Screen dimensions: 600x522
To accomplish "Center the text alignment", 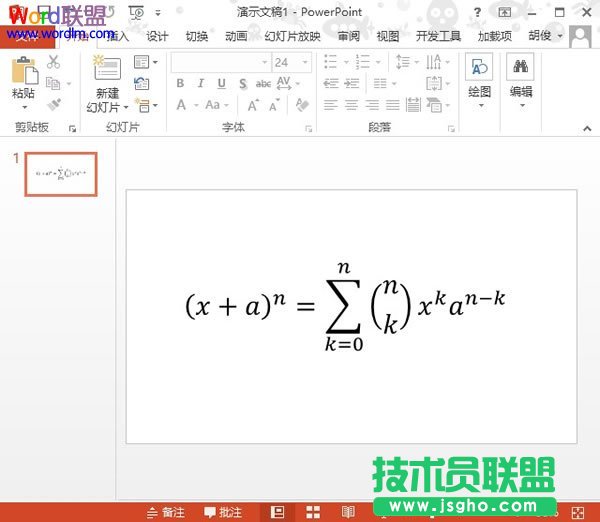I will click(351, 105).
